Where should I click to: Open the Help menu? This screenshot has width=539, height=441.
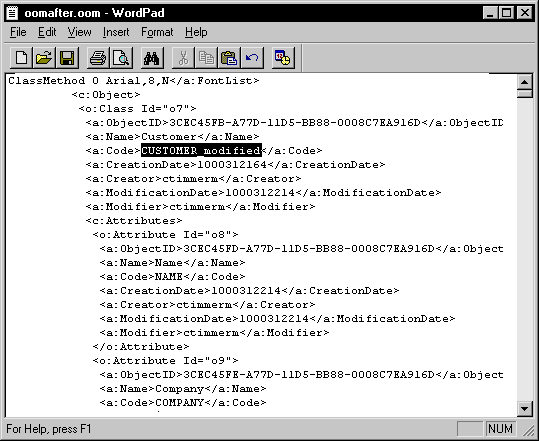coord(196,32)
